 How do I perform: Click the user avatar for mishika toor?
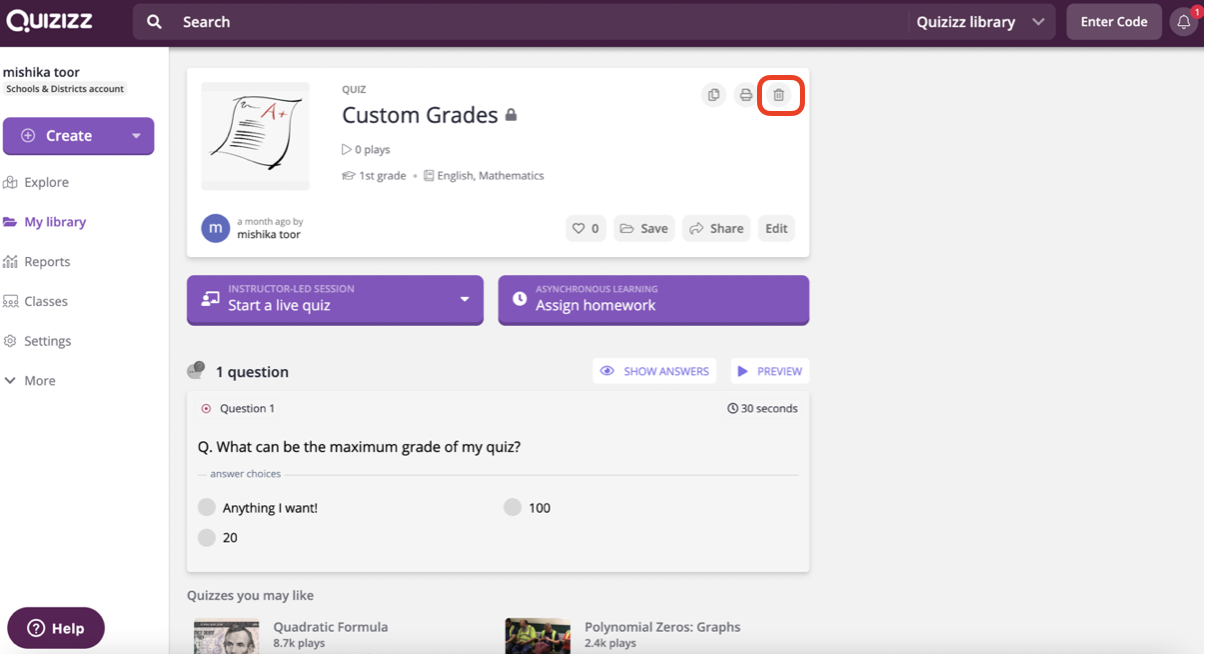[x=215, y=228]
